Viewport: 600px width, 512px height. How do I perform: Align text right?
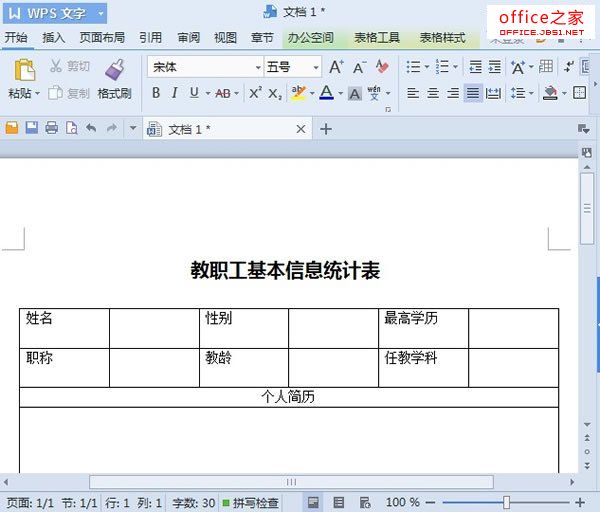tap(453, 93)
